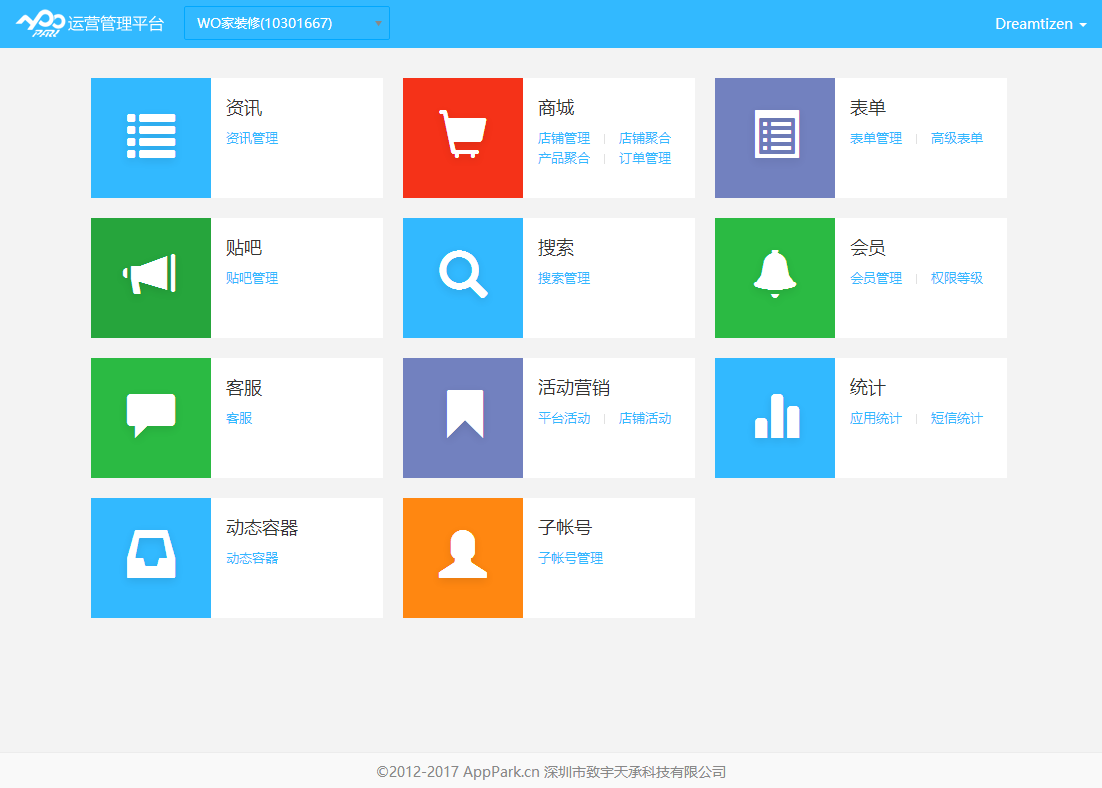Click the 动态容器 inbox icon

pyautogui.click(x=150, y=557)
